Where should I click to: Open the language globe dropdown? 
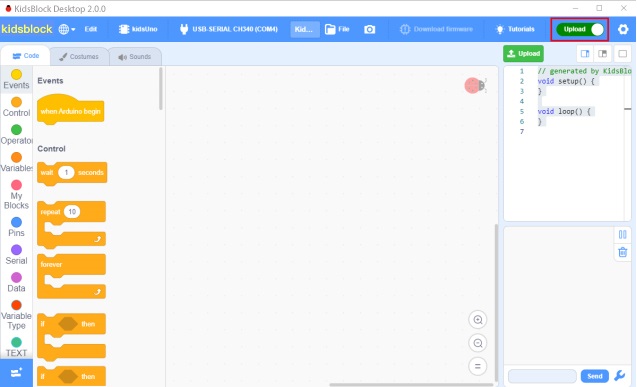(x=67, y=29)
